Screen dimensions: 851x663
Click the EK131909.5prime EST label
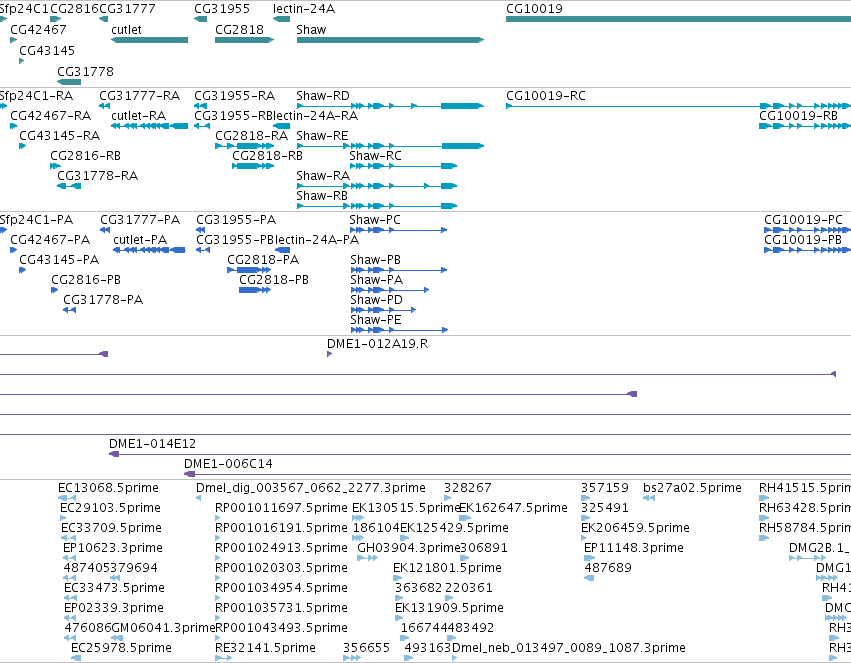click(449, 608)
